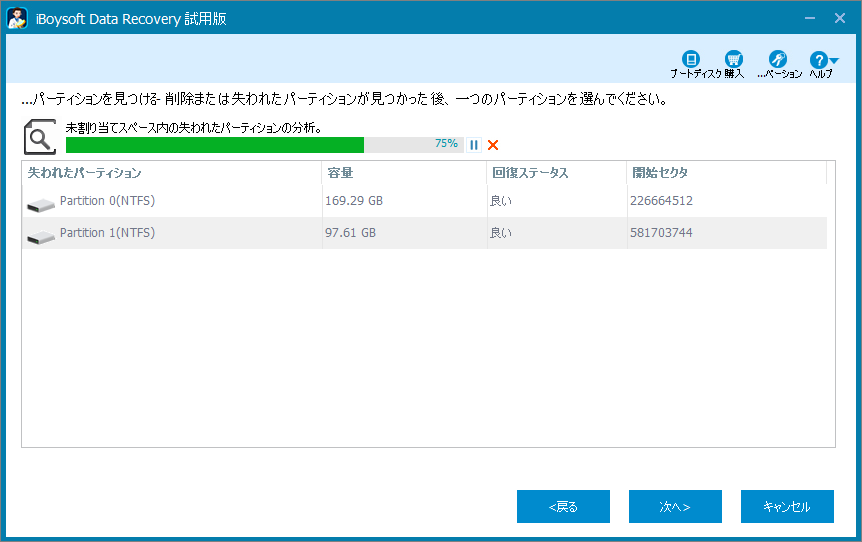Image resolution: width=862 pixels, height=542 pixels.
Task: Go back with <戻る button
Action: point(563,506)
